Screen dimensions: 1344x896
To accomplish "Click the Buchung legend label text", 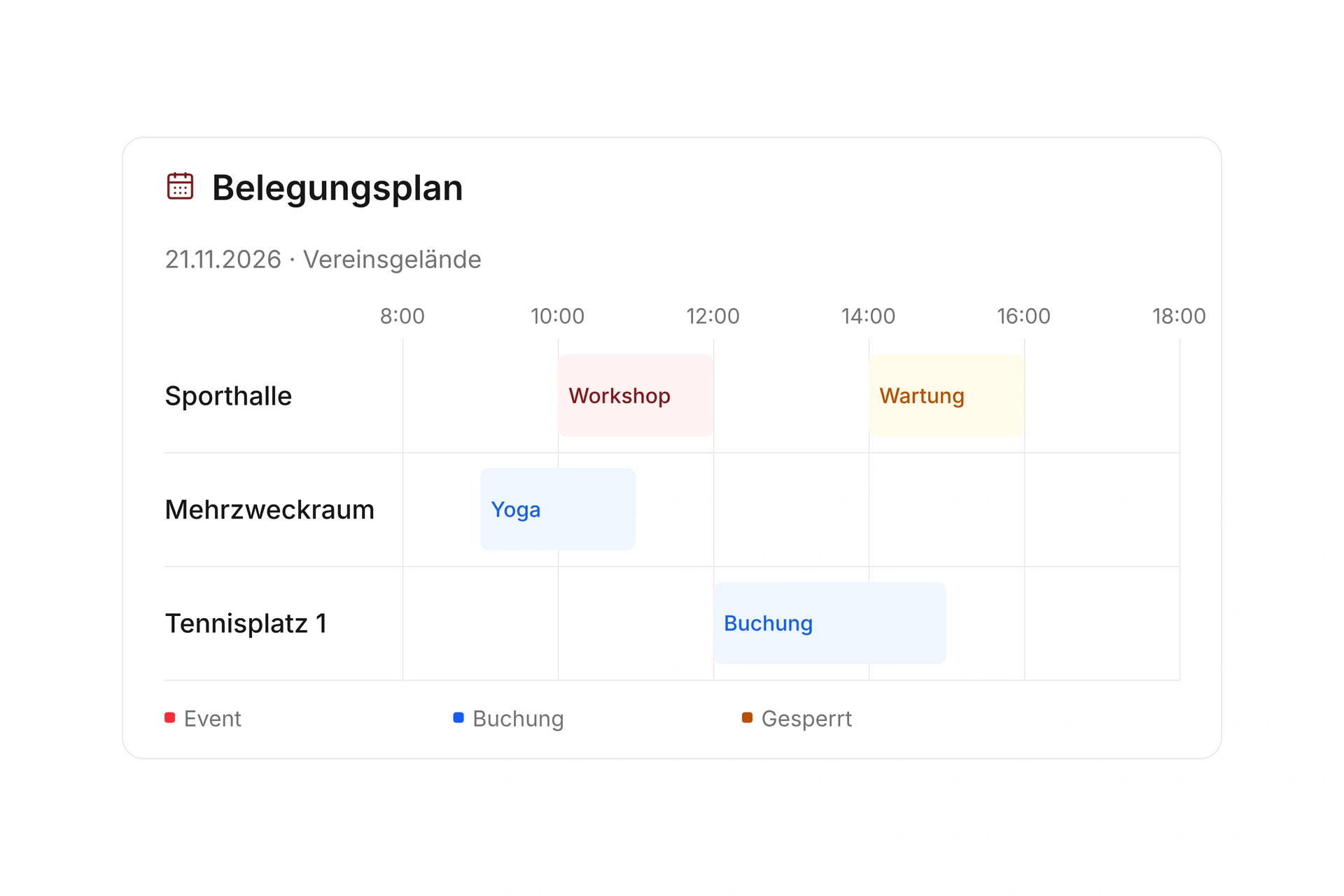I will tap(518, 719).
